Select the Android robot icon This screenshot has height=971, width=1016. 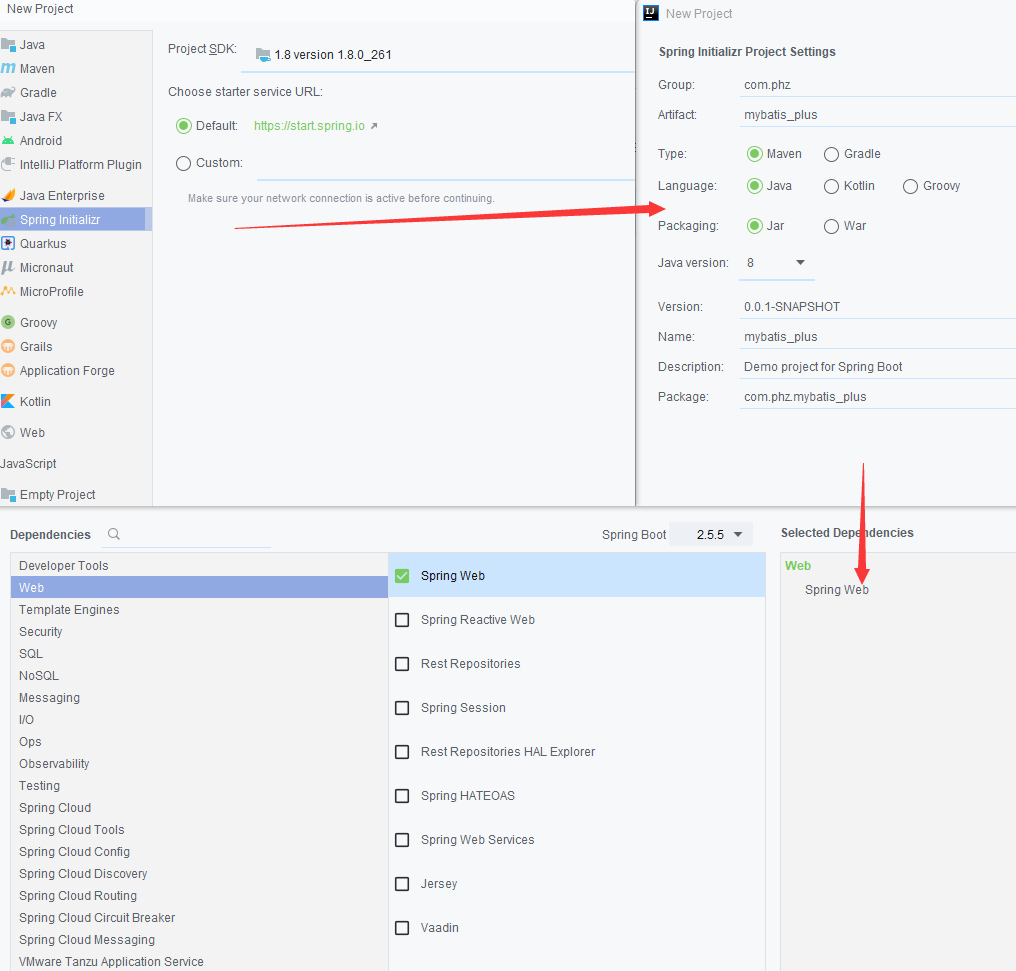(8, 141)
